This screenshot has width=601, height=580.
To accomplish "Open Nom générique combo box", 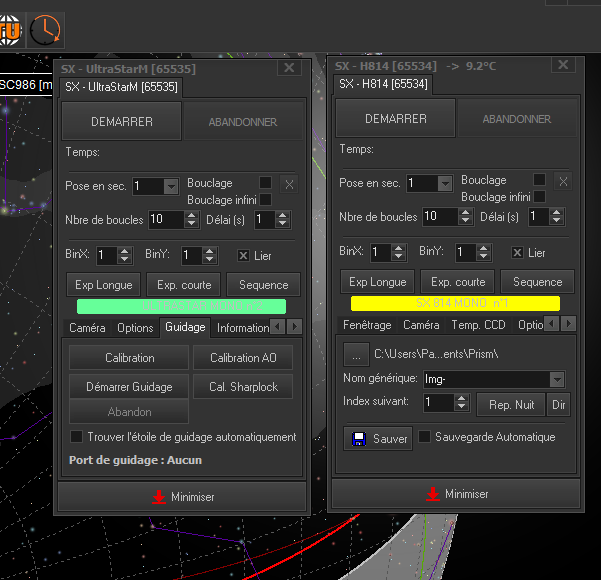I will tap(557, 379).
